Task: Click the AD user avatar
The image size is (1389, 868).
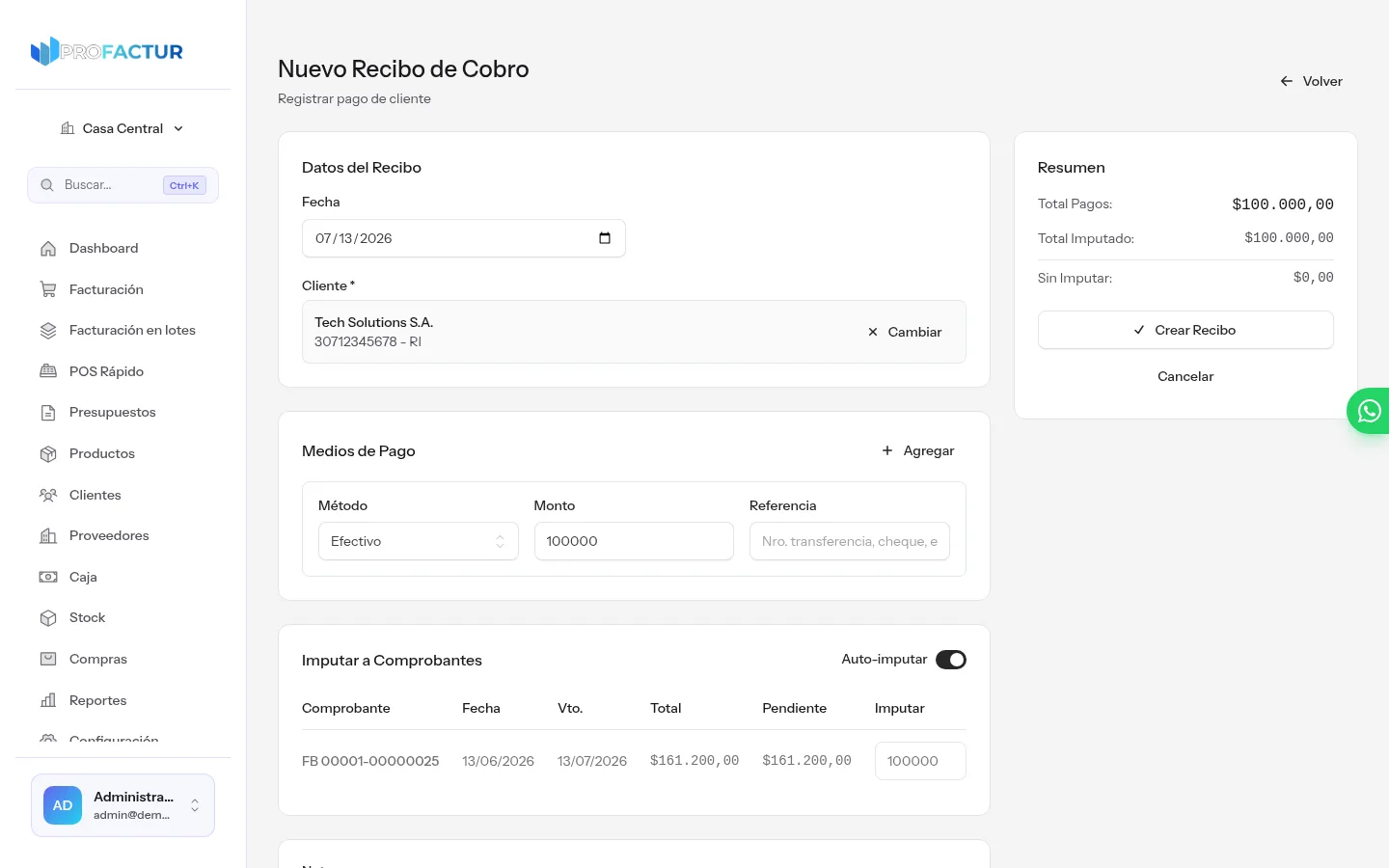Action: click(x=63, y=805)
